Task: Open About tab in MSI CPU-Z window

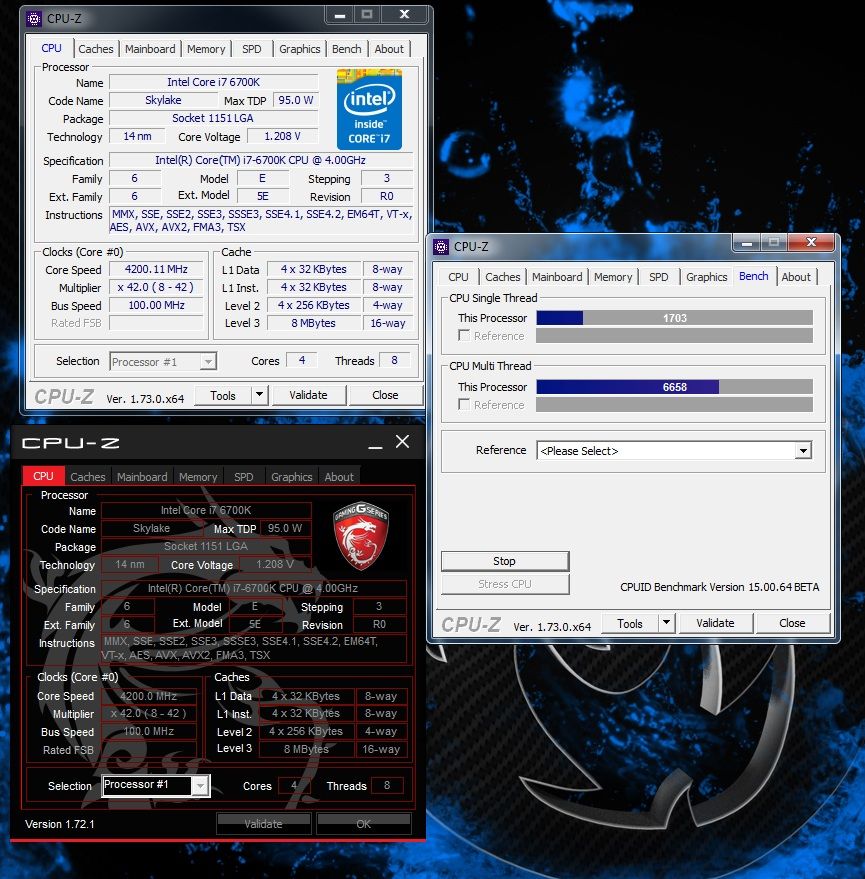Action: [x=339, y=476]
